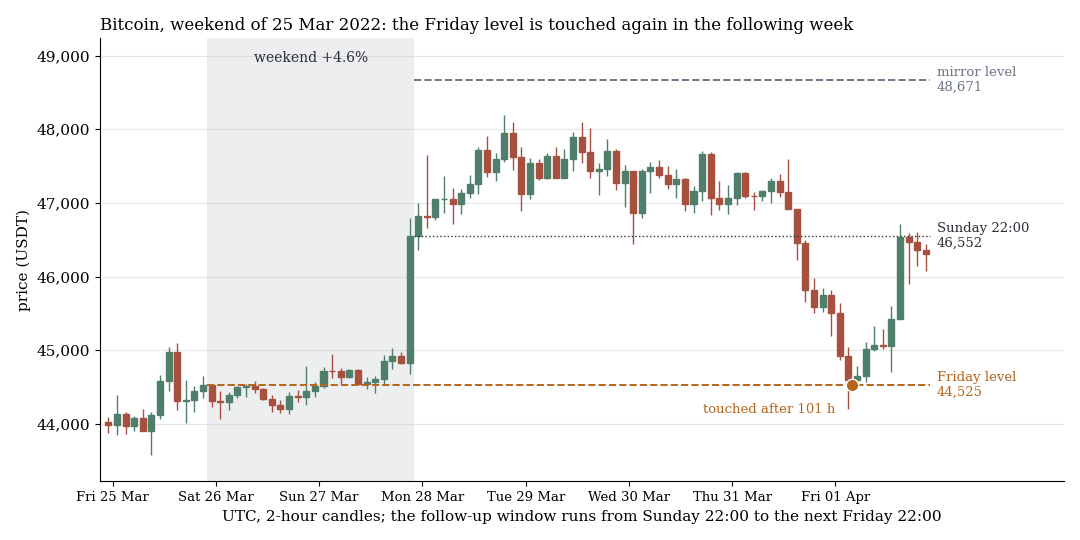The height and width of the screenshot is (540, 1080).
Task: Click the gray dashed mirror level line
Action: [672, 80]
